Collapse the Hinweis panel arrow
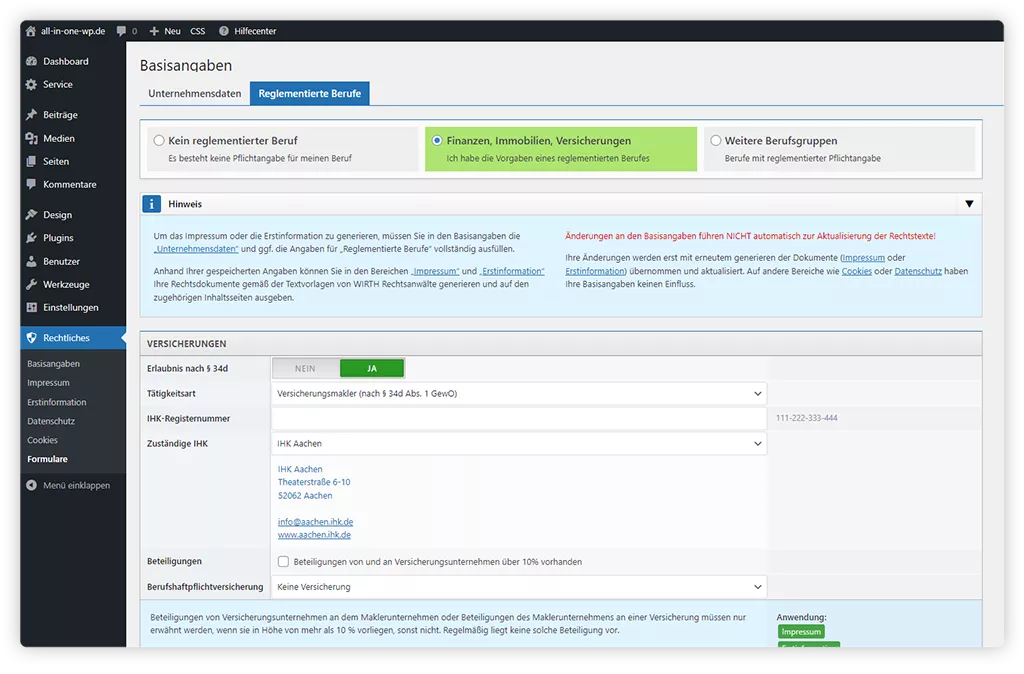The width and height of the screenshot is (1024, 674). [x=968, y=204]
